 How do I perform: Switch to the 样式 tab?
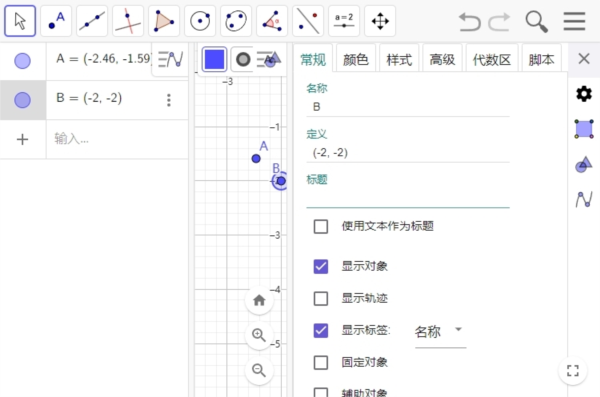[399, 60]
